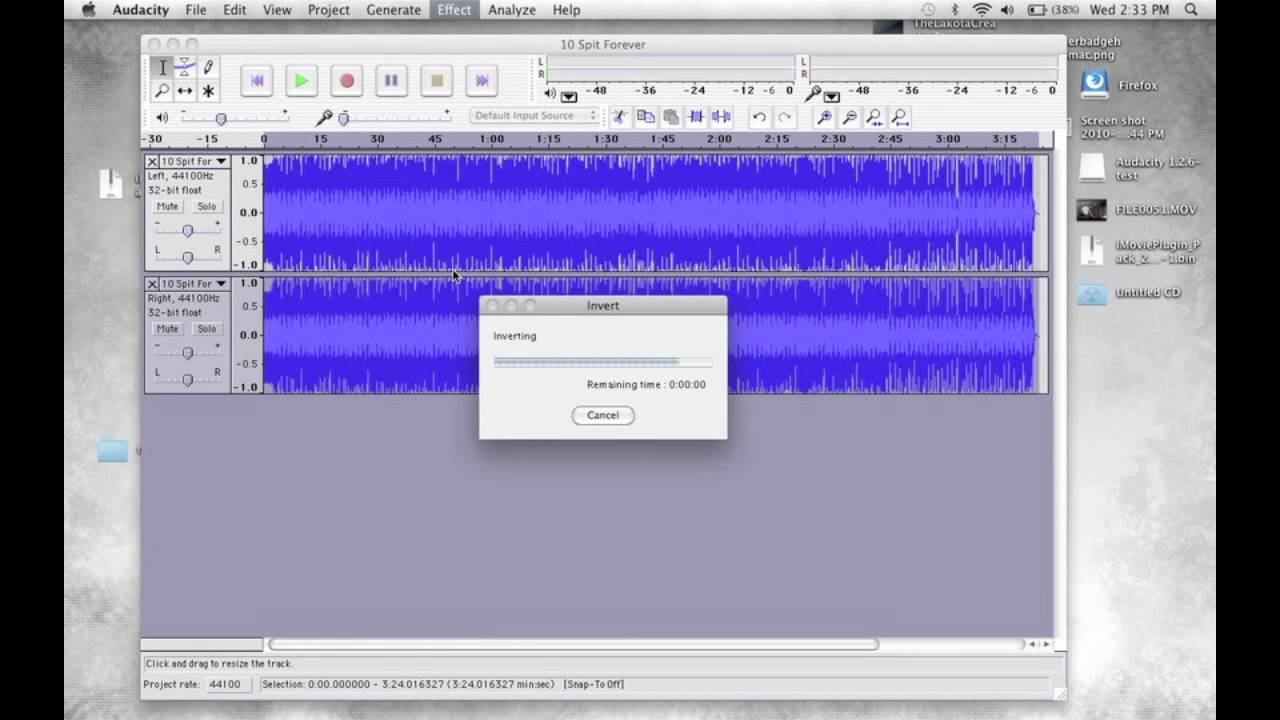
Task: Click the Paste icon in edit toolbar
Action: click(671, 117)
